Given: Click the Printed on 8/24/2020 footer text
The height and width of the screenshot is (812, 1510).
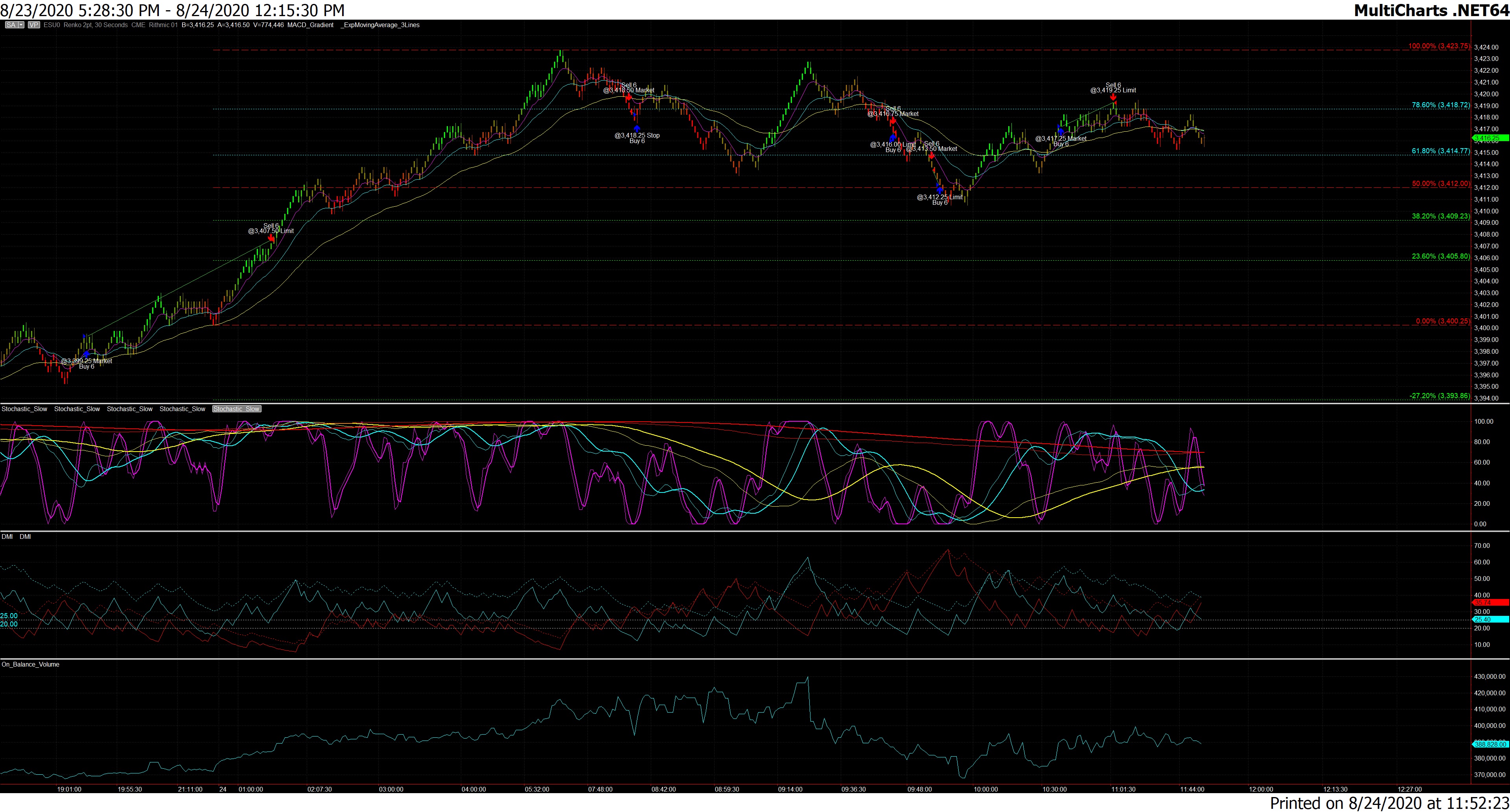Looking at the screenshot, I should point(1389,803).
